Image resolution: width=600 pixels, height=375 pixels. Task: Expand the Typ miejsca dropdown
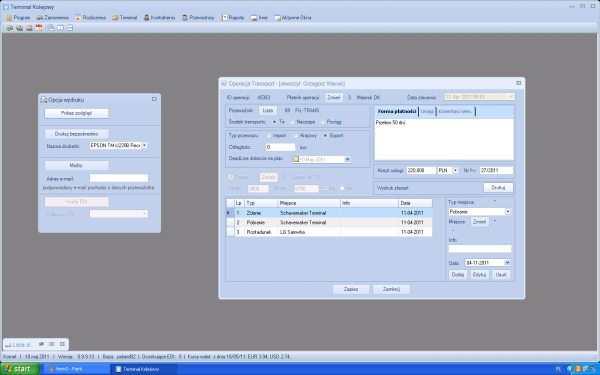pyautogui.click(x=508, y=212)
